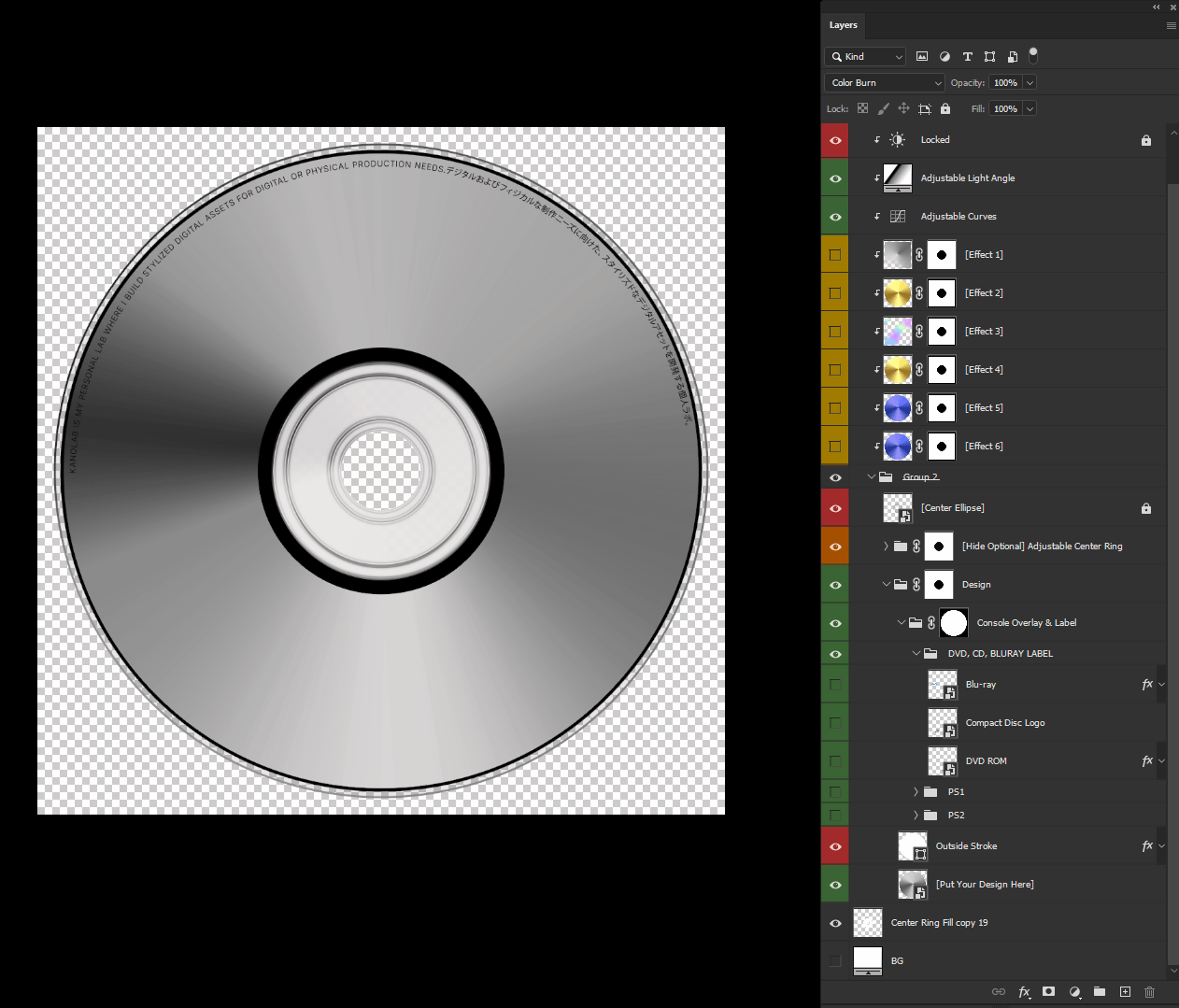Expand the PS1 group

[x=916, y=791]
